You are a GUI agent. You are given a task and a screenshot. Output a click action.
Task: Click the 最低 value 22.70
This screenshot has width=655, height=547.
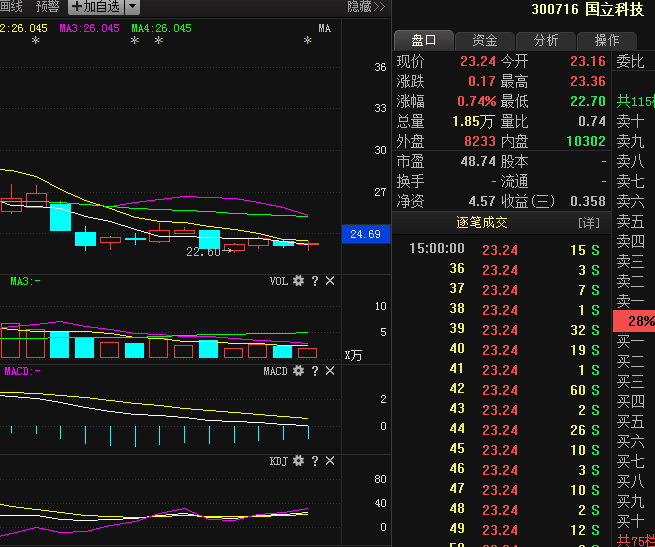point(588,101)
